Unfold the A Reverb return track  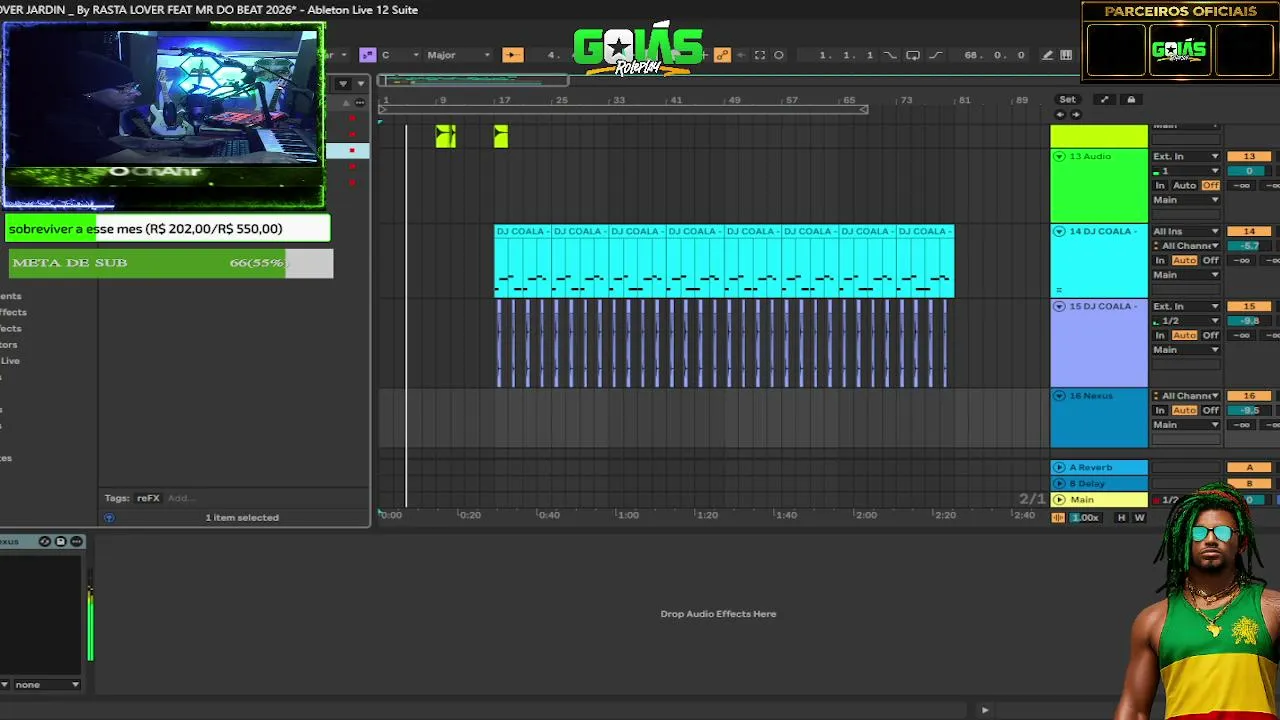click(x=1059, y=467)
